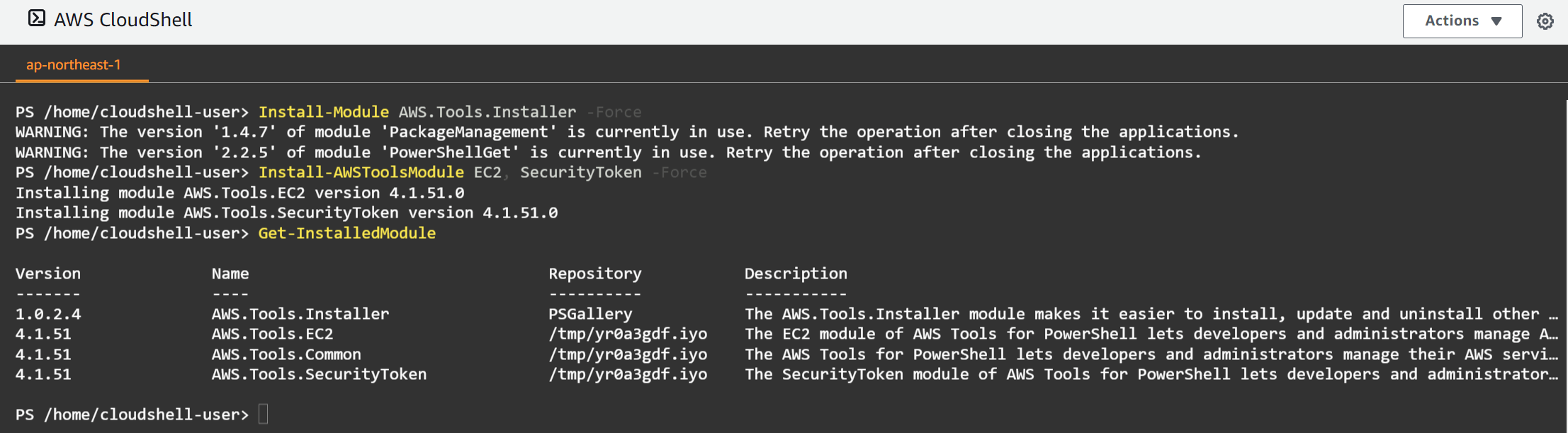Click the blinking cursor at the last prompt
This screenshot has width=1568, height=433.
pyautogui.click(x=263, y=414)
